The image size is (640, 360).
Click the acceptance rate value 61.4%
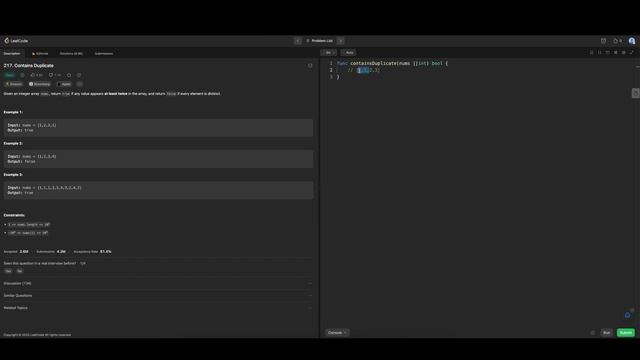pyautogui.click(x=105, y=251)
